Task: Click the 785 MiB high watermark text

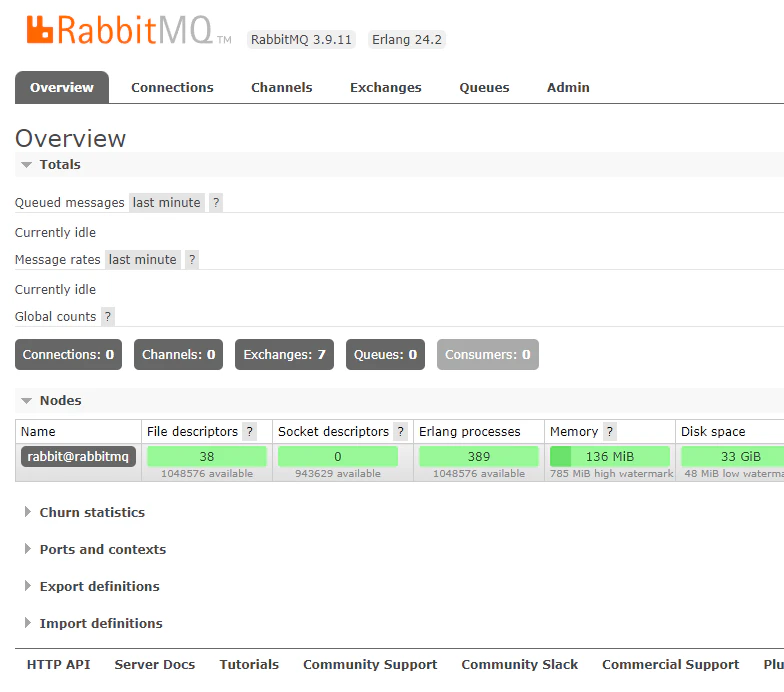Action: (612, 474)
